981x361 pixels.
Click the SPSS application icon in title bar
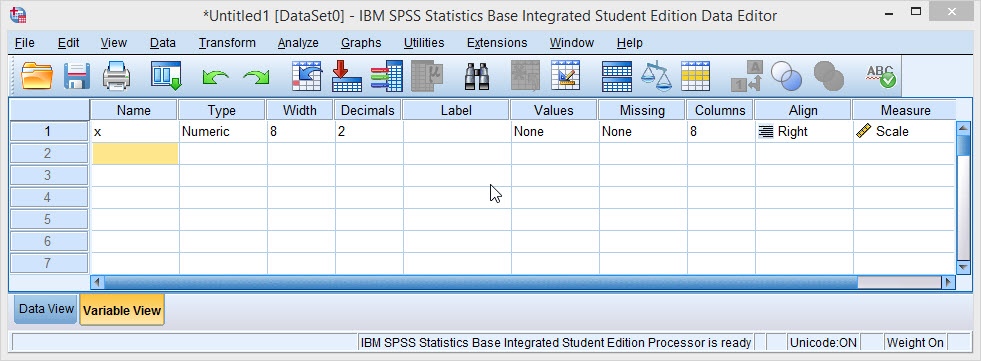click(19, 14)
